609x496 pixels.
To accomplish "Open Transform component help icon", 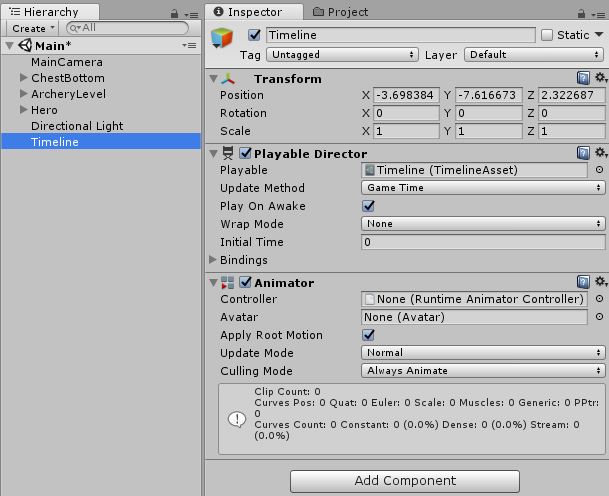I will pyautogui.click(x=583, y=78).
